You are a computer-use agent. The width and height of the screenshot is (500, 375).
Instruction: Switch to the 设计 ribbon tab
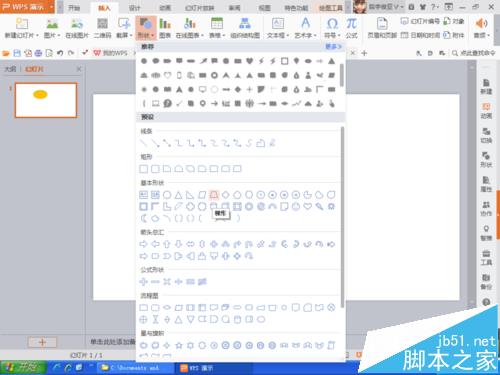[135, 7]
